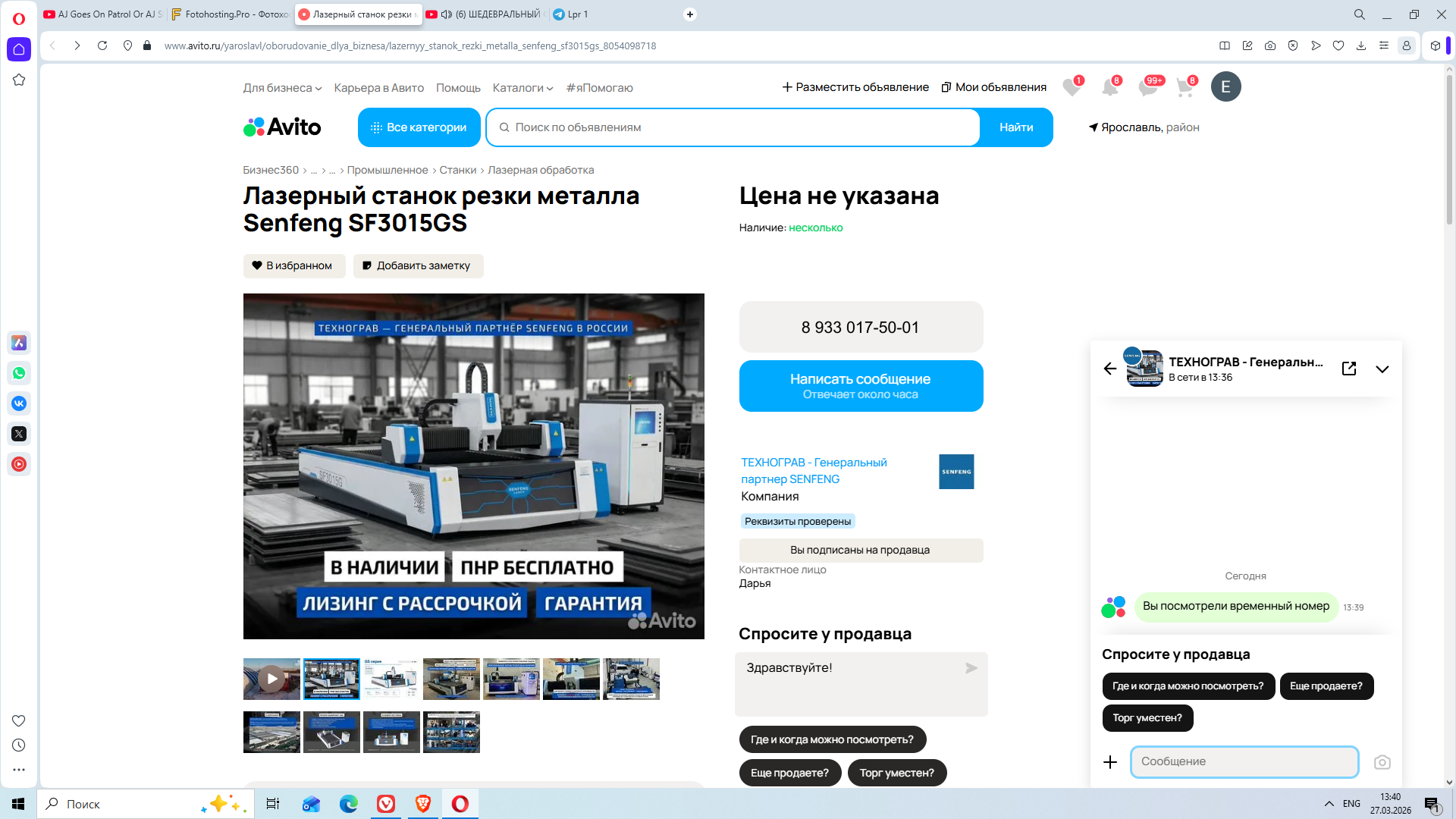The width and height of the screenshot is (1456, 819).
Task: Expand 'Каталоги' dropdown menu
Action: (x=522, y=88)
